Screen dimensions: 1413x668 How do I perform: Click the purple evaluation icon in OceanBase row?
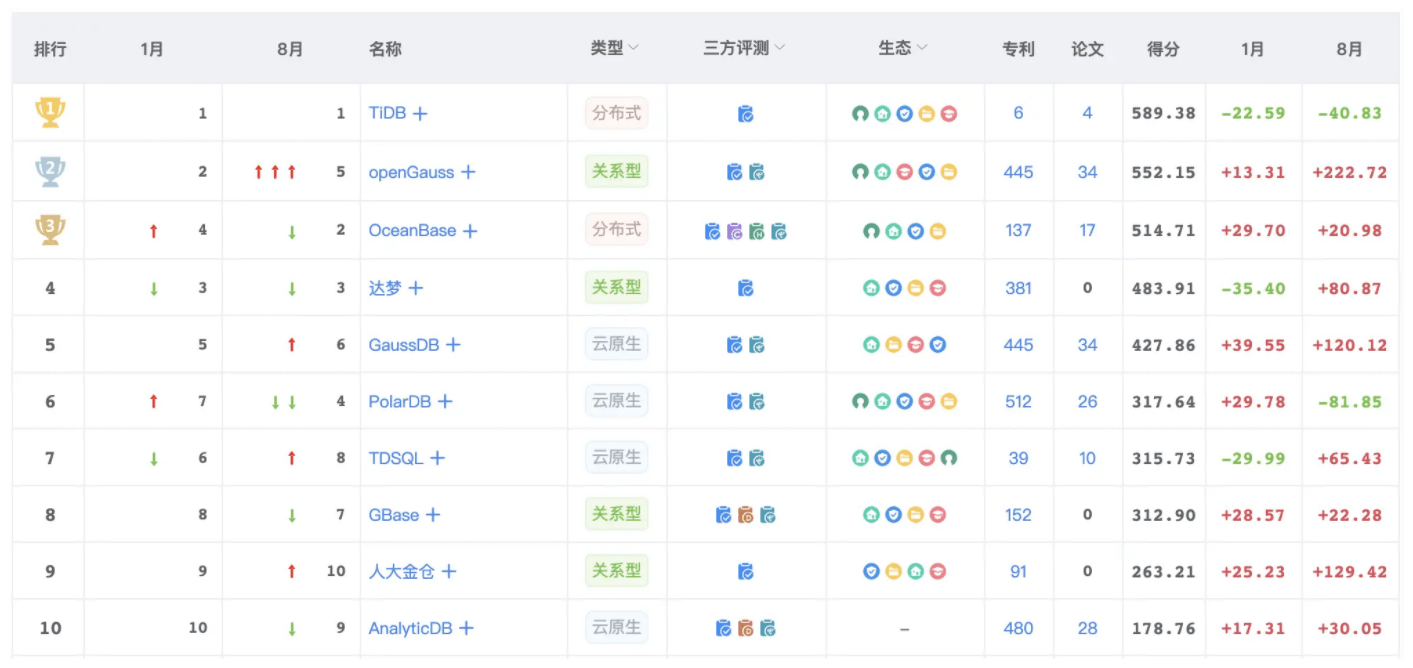pos(734,231)
